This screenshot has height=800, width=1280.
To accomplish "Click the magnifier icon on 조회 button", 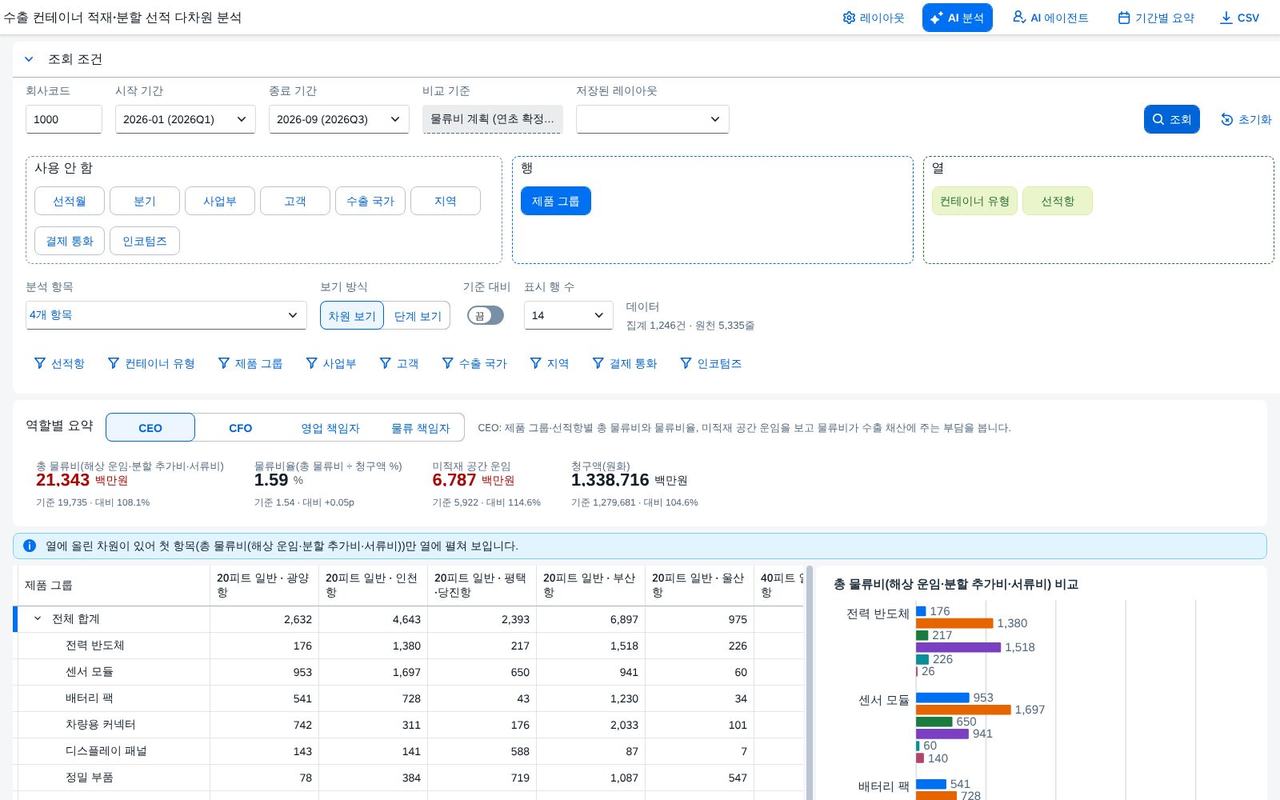I will click(x=1158, y=119).
